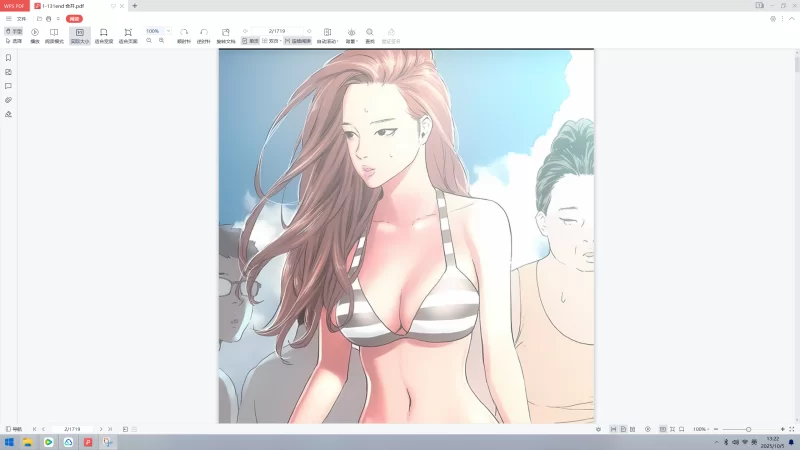The image size is (800, 450).
Task: Toggle the hand tool
Action: pyautogui.click(x=13, y=31)
